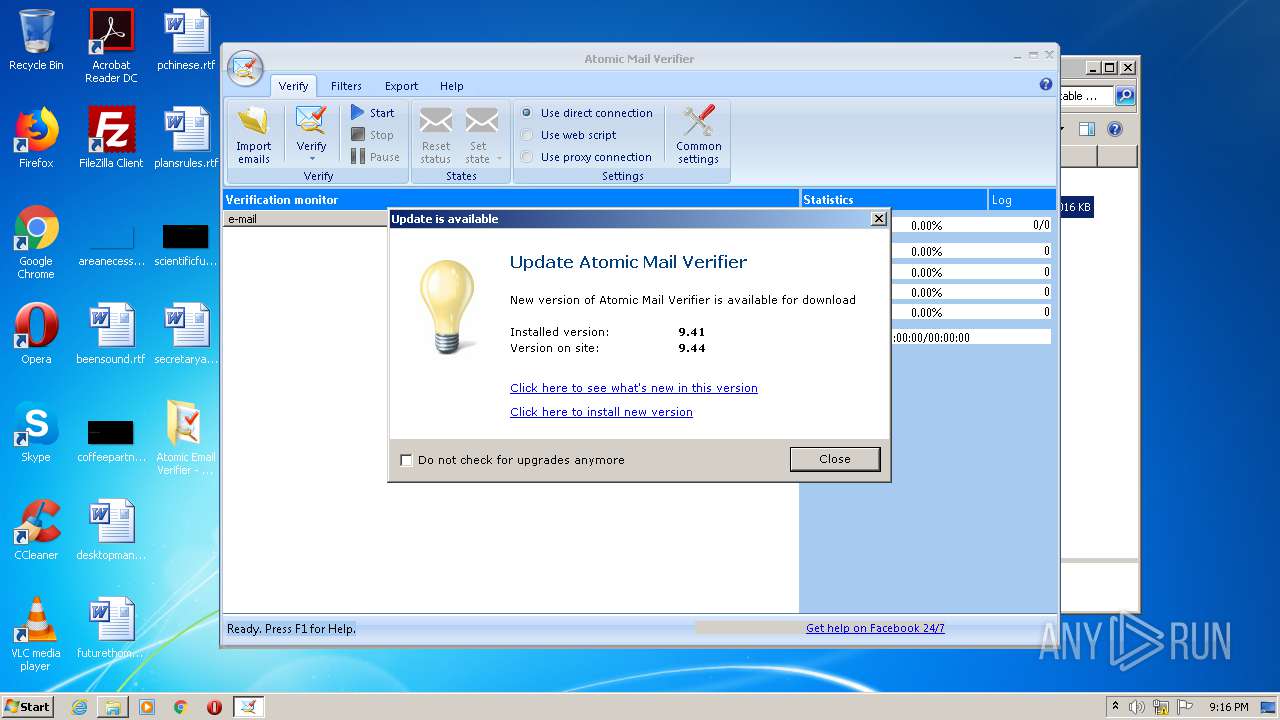Viewport: 1280px width, 720px height.
Task: Select the pchinese.rtf desktop file
Action: (186, 40)
